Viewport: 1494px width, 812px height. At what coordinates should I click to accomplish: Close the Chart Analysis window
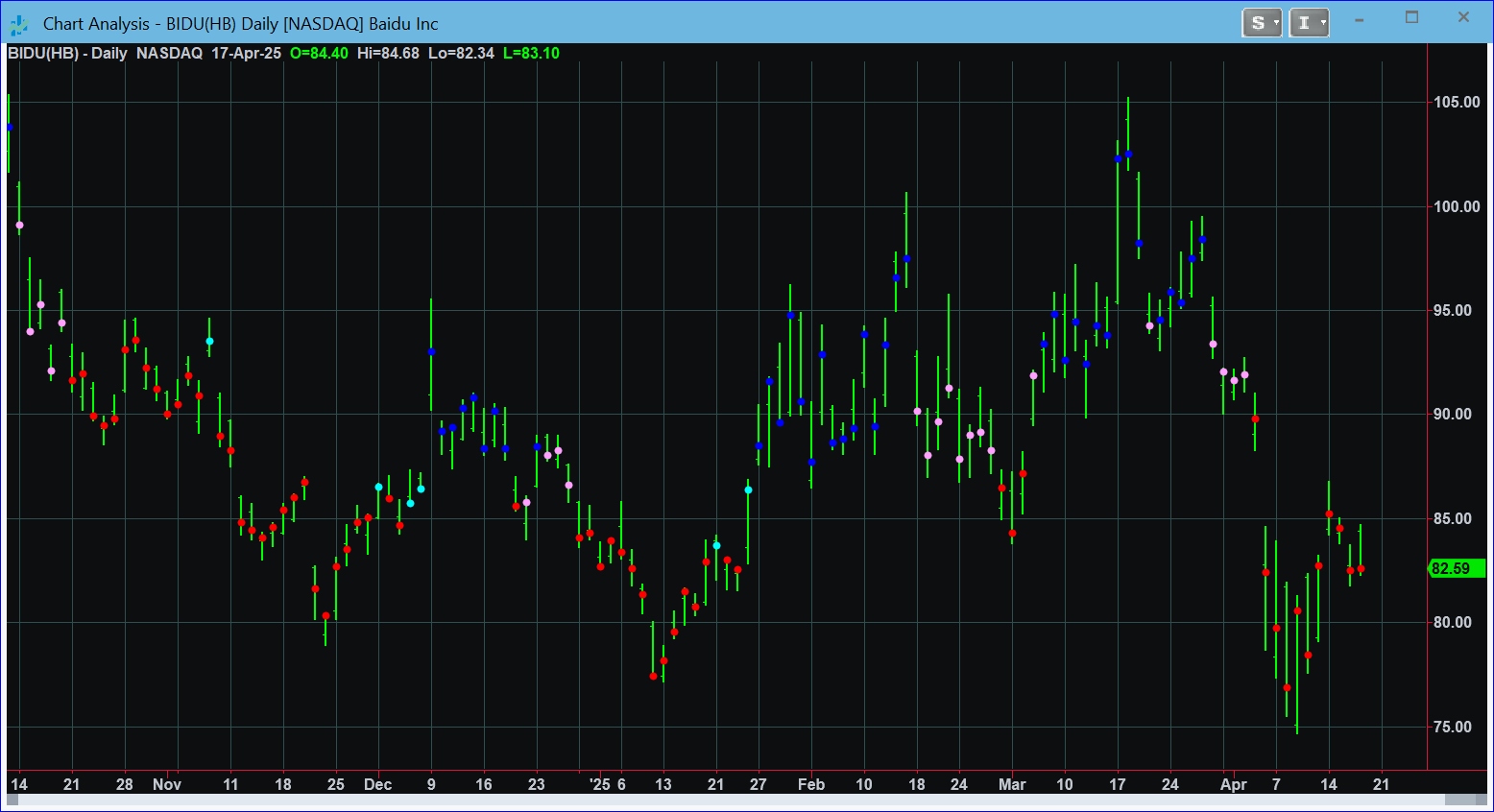[x=1463, y=17]
